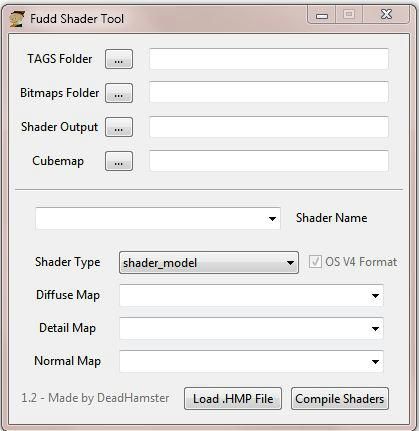
Task: Close the Fudd Shader Tool window
Action: (386, 15)
